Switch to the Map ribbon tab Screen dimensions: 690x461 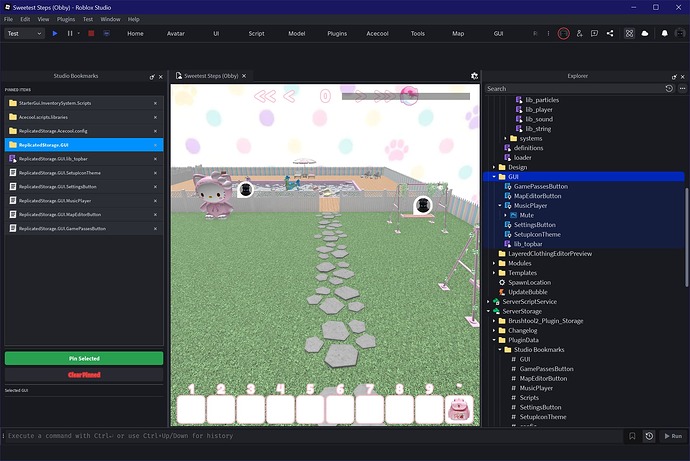coord(458,33)
